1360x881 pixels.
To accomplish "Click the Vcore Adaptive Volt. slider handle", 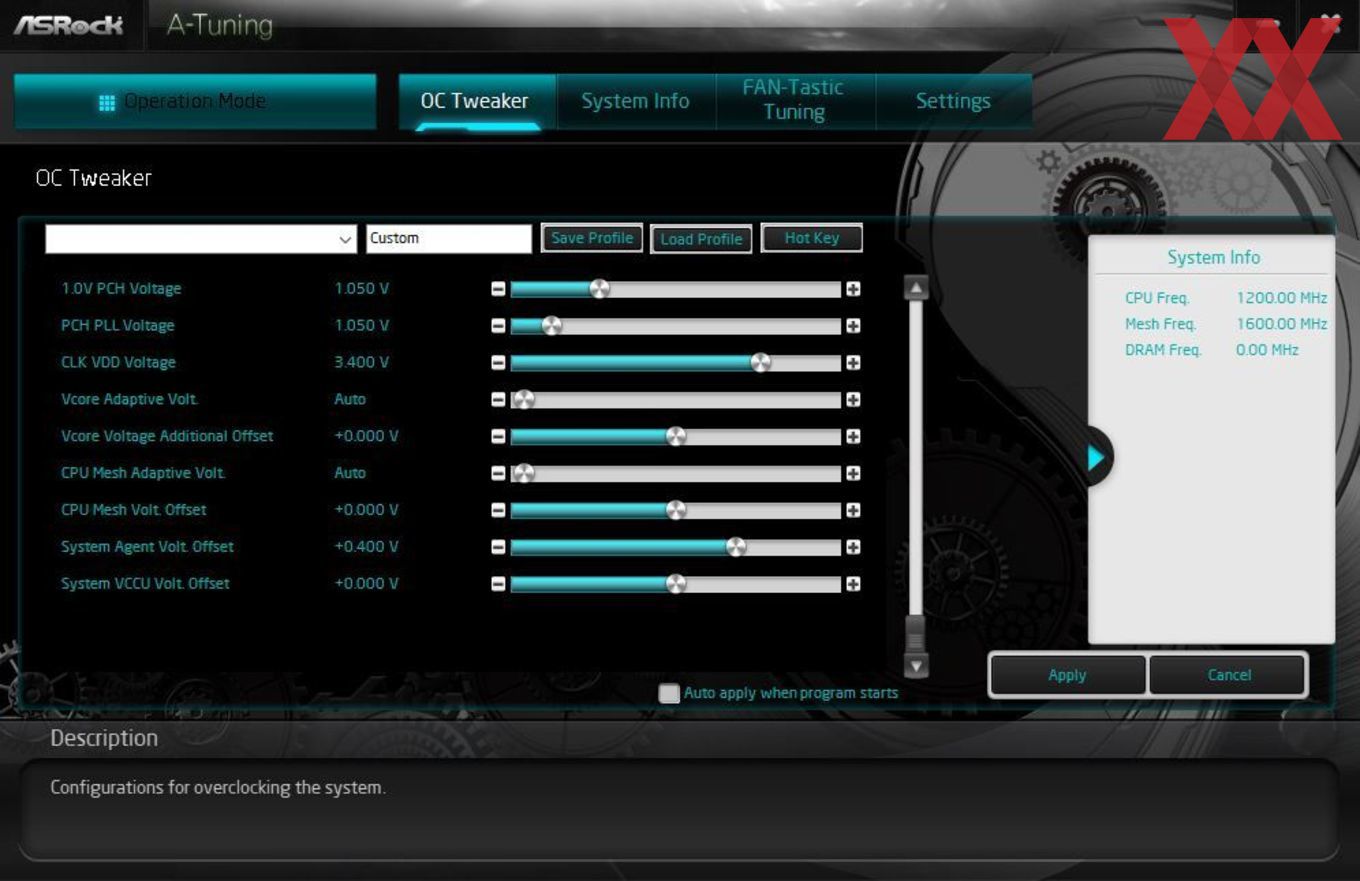I will [523, 400].
